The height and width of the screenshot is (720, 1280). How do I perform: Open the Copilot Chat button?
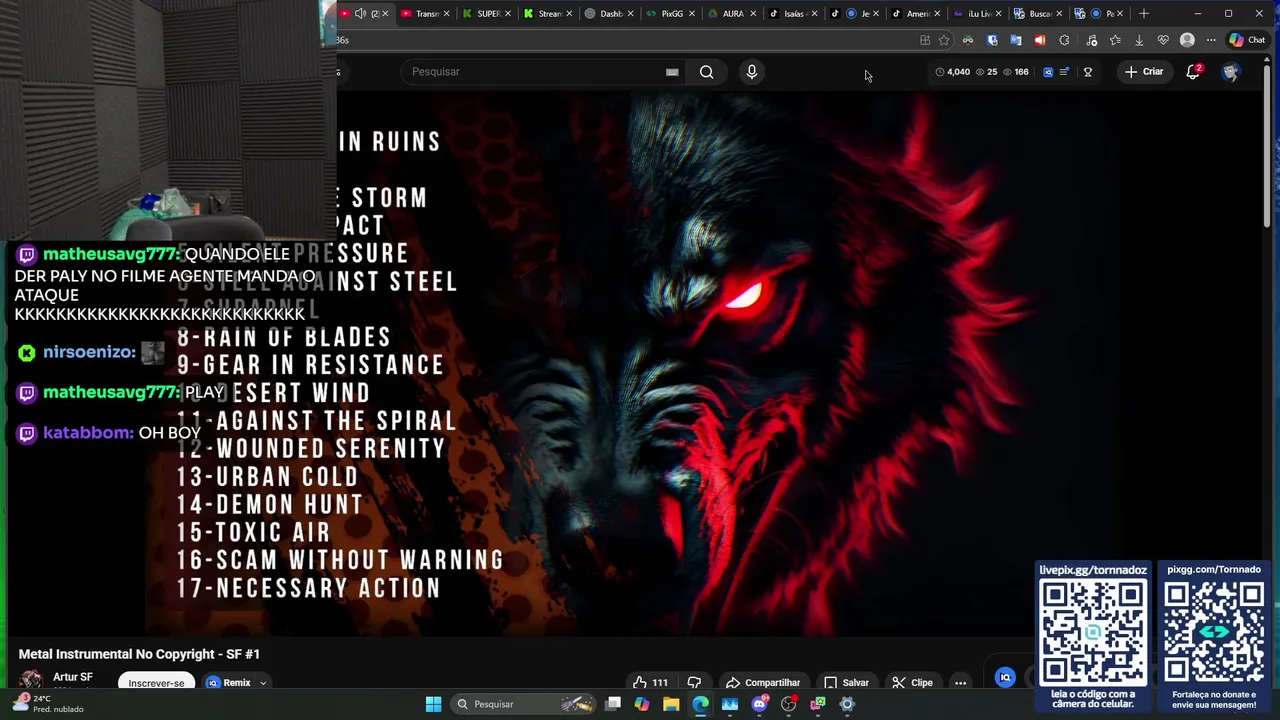[1247, 40]
